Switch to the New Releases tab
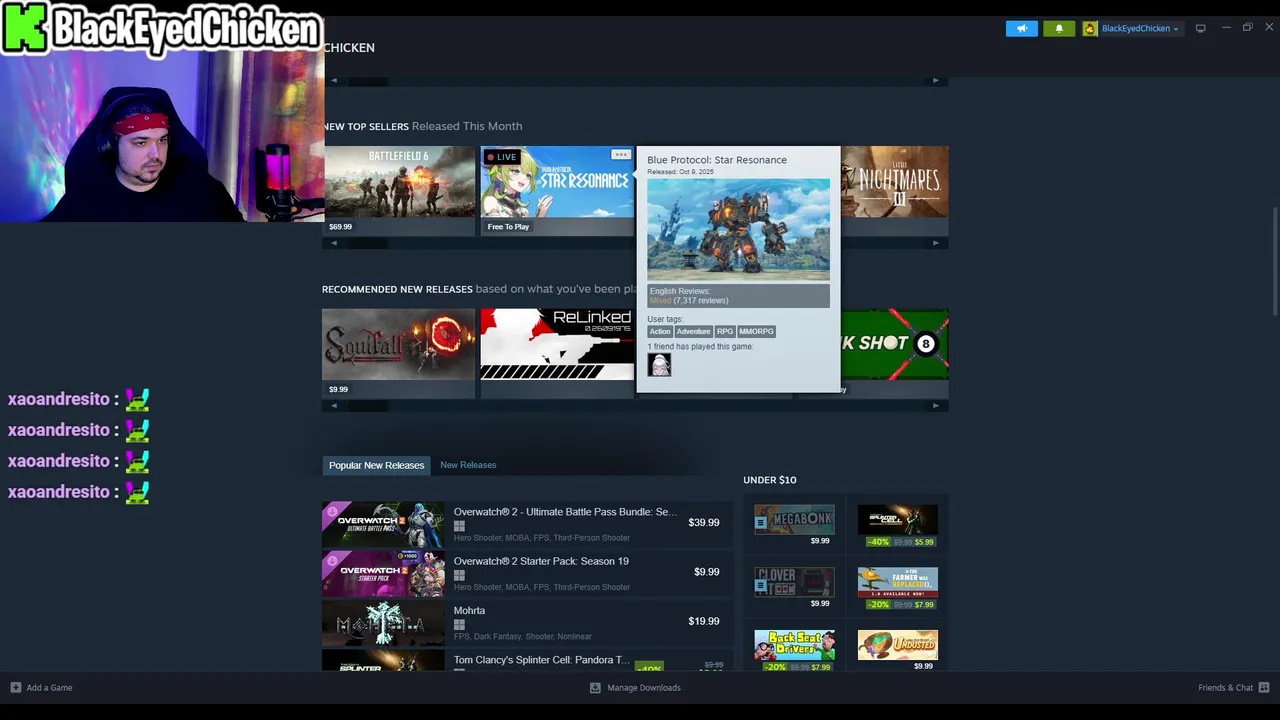The width and height of the screenshot is (1280, 720). [468, 465]
